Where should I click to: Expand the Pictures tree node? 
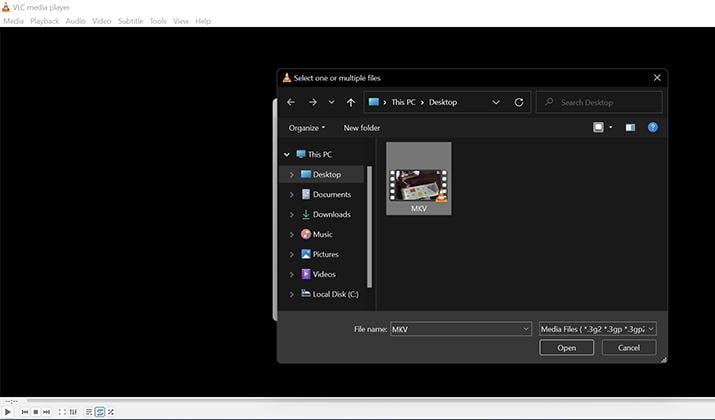291,254
